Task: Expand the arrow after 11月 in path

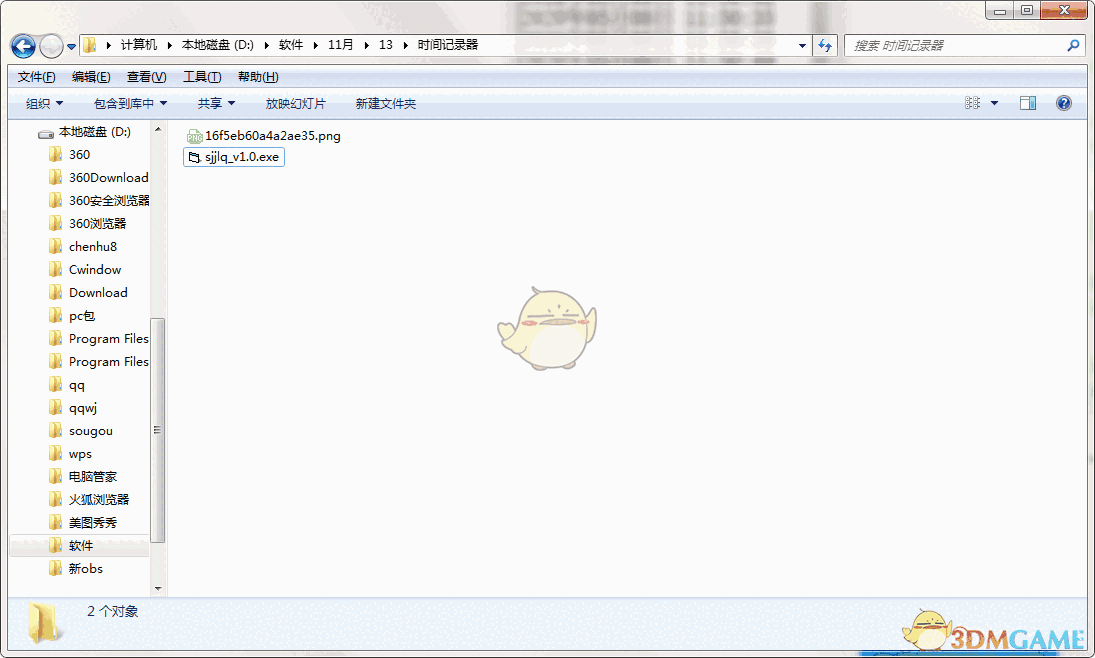Action: [x=366, y=45]
